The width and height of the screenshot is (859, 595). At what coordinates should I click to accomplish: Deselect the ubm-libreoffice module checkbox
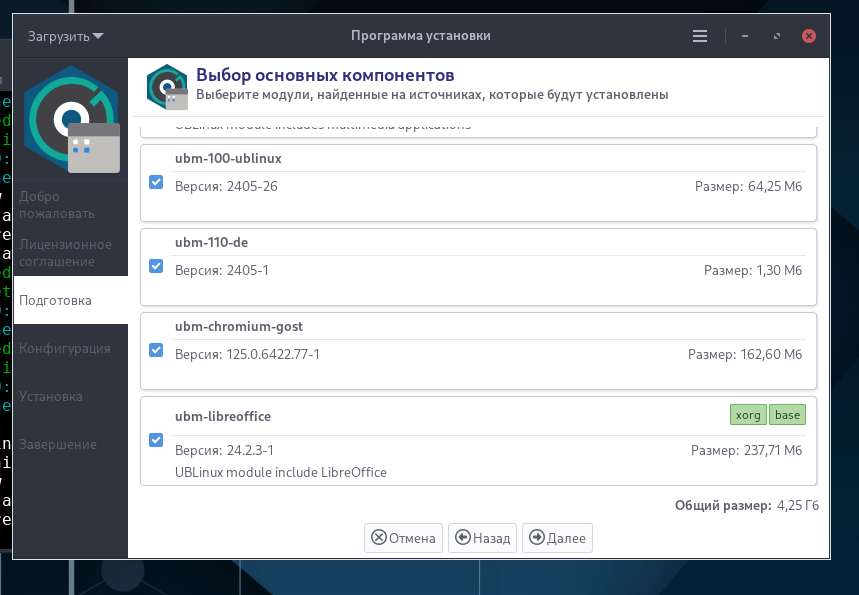pyautogui.click(x=156, y=439)
